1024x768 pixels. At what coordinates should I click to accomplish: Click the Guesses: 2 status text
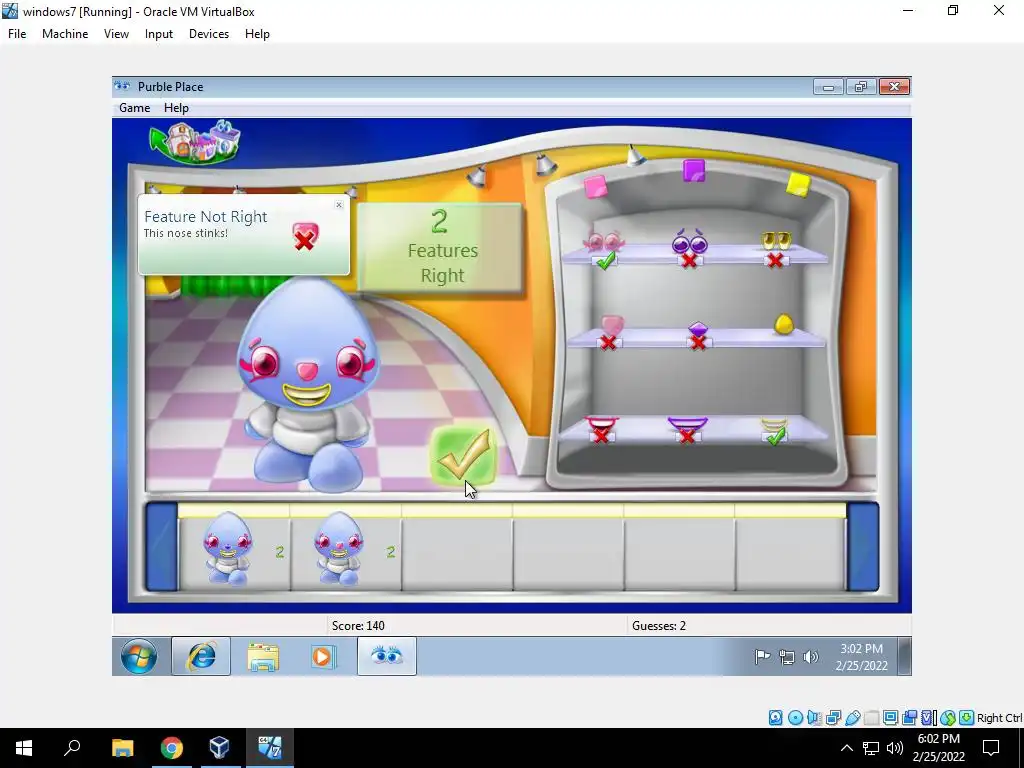659,626
